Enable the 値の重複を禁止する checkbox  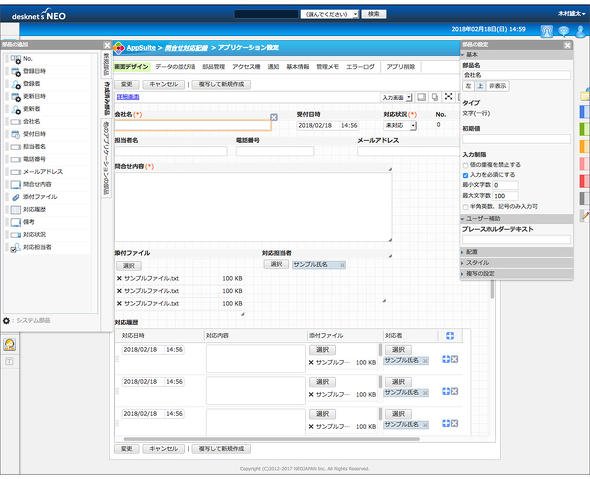click(x=465, y=165)
